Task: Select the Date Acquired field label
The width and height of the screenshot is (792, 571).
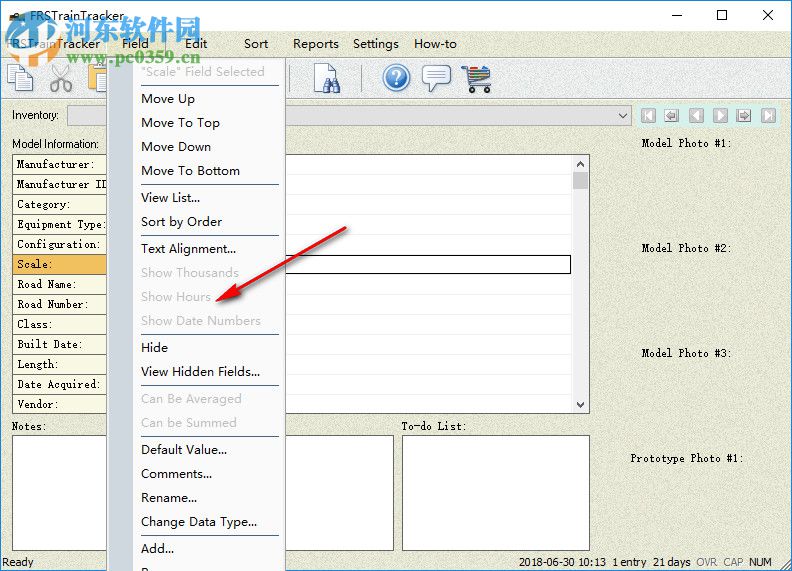Action: point(59,385)
